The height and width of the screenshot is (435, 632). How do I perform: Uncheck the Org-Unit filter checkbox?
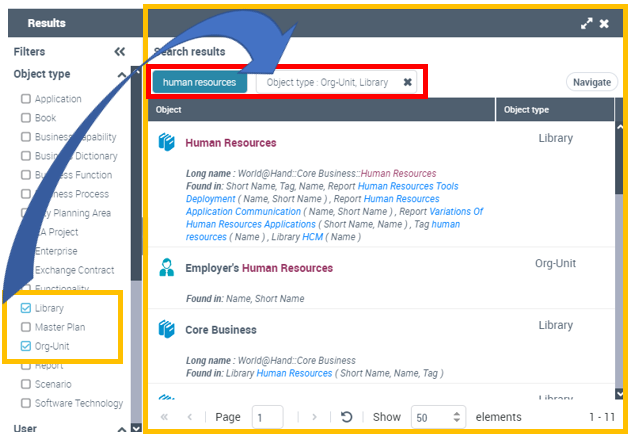click(26, 346)
